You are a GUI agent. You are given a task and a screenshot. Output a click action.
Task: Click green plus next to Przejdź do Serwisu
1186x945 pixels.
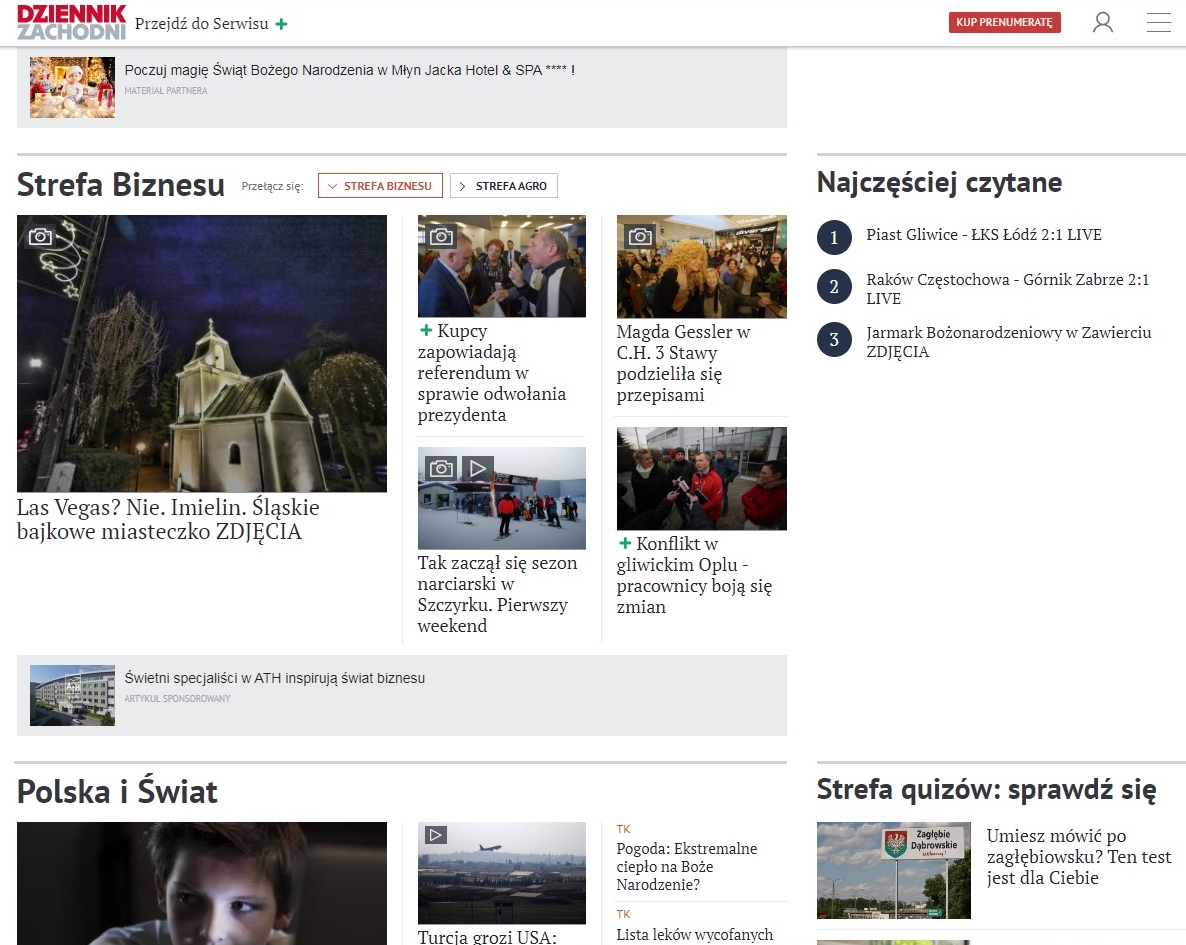282,24
